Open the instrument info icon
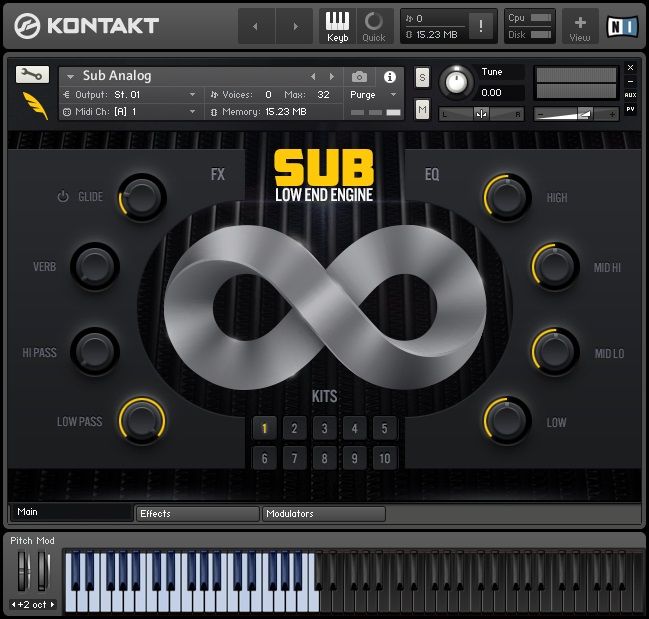 point(389,76)
